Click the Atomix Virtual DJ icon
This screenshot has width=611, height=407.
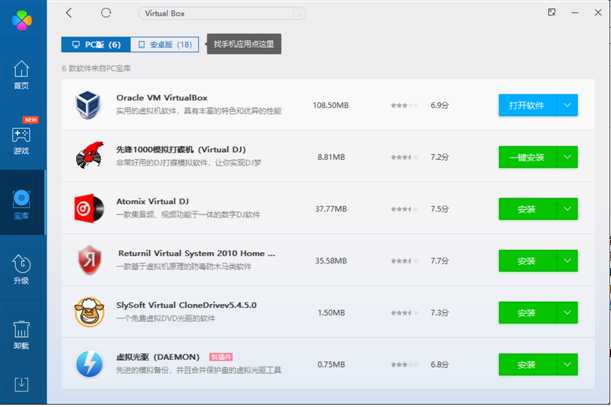(x=89, y=208)
